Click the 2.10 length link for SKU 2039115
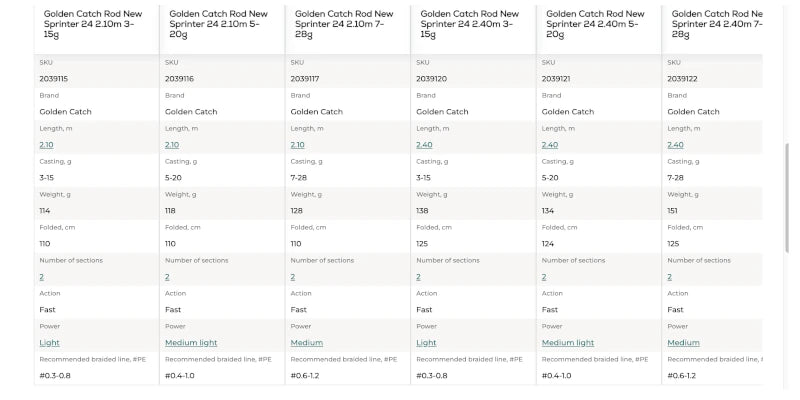 (46, 145)
